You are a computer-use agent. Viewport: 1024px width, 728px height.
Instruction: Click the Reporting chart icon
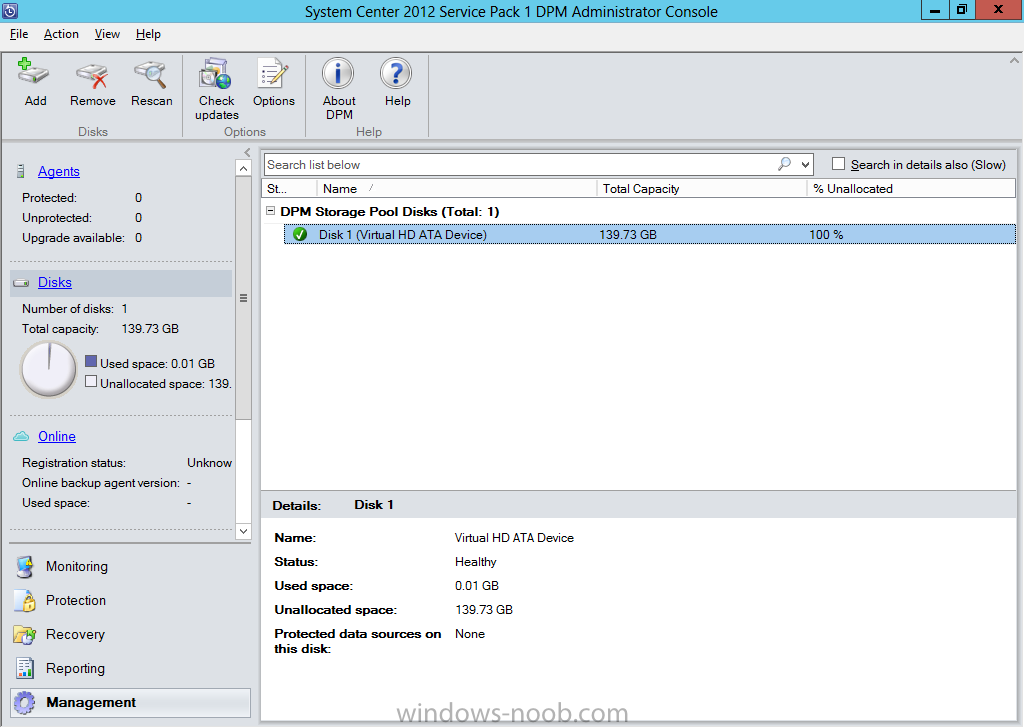pyautogui.click(x=25, y=669)
